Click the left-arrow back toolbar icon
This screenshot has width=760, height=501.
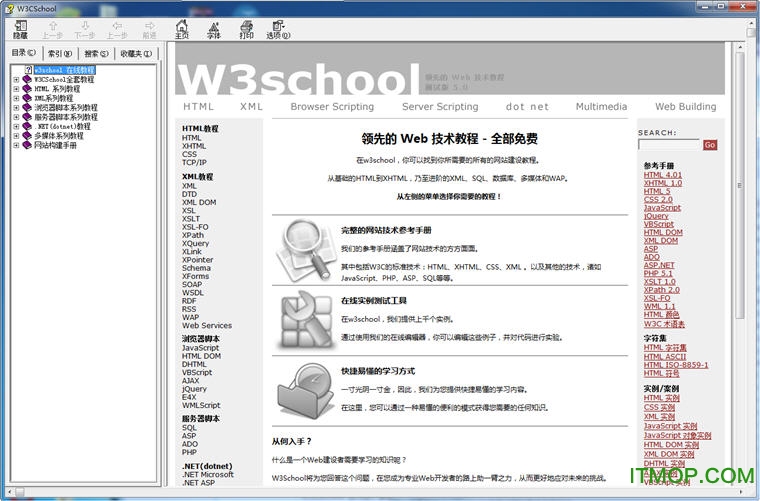coord(117,29)
